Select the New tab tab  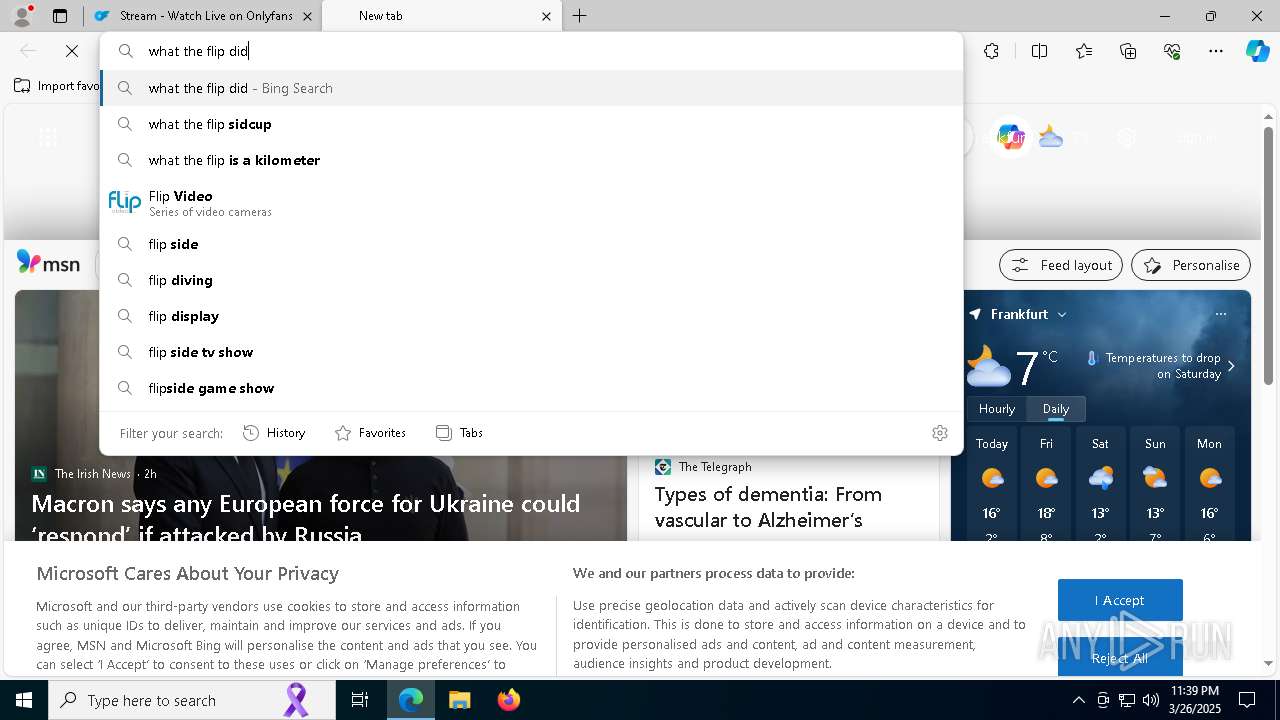pyautogui.click(x=440, y=16)
